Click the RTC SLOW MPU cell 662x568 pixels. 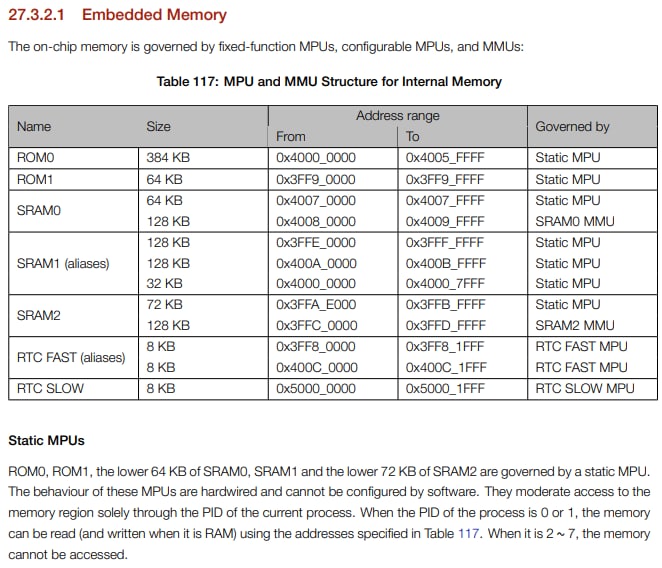pyautogui.click(x=583, y=389)
